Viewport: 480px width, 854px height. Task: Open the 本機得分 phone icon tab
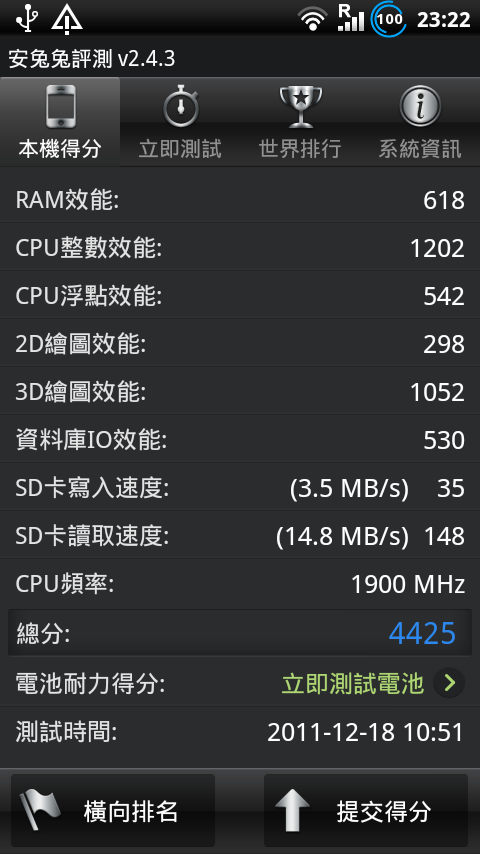click(60, 122)
